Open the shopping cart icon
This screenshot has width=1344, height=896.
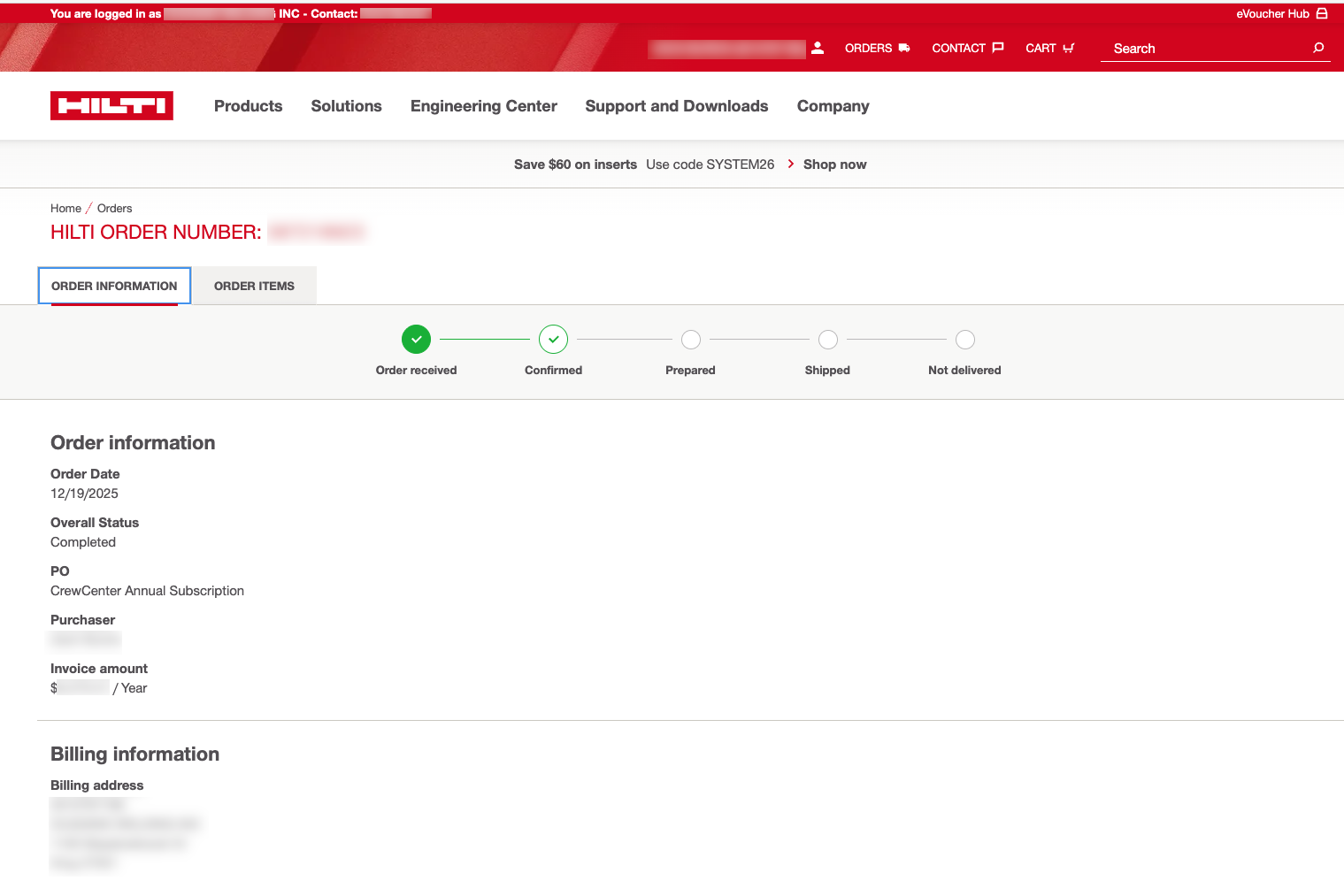(x=1068, y=48)
